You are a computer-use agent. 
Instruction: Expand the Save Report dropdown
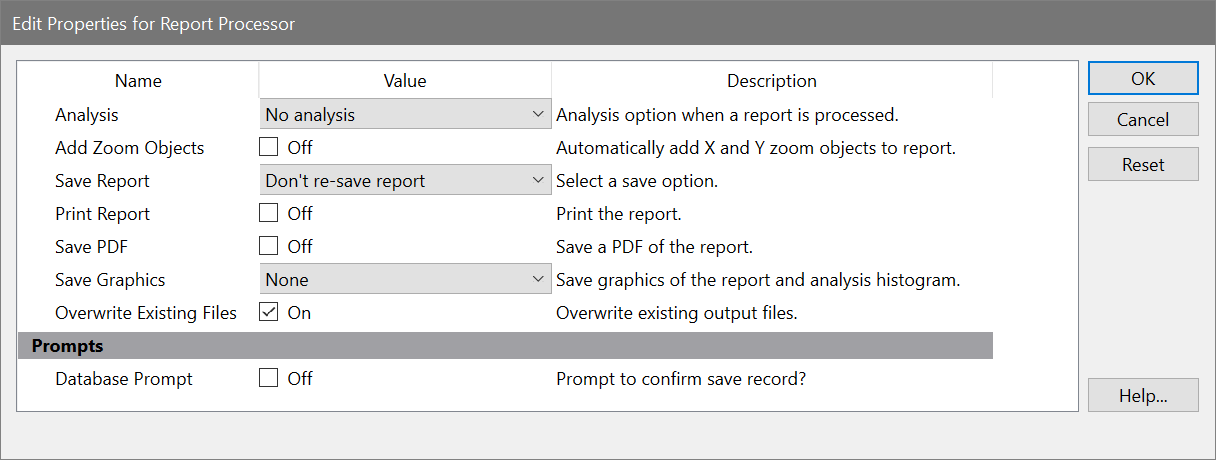(405, 181)
